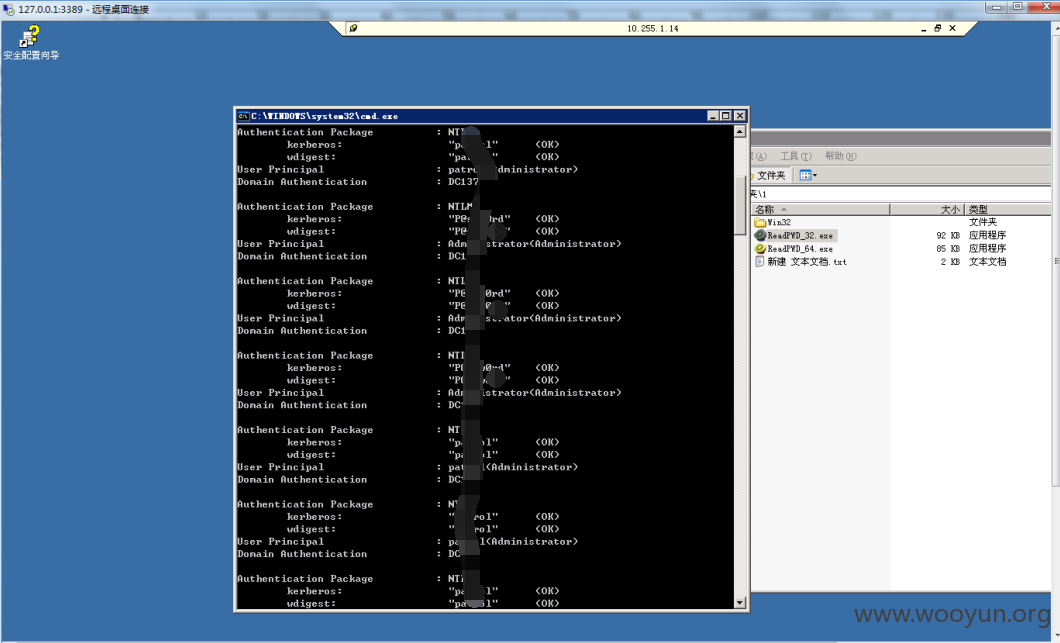Viewport: 1060px width, 643px height.
Task: Restore down via the connection bar button
Action: tap(938, 28)
